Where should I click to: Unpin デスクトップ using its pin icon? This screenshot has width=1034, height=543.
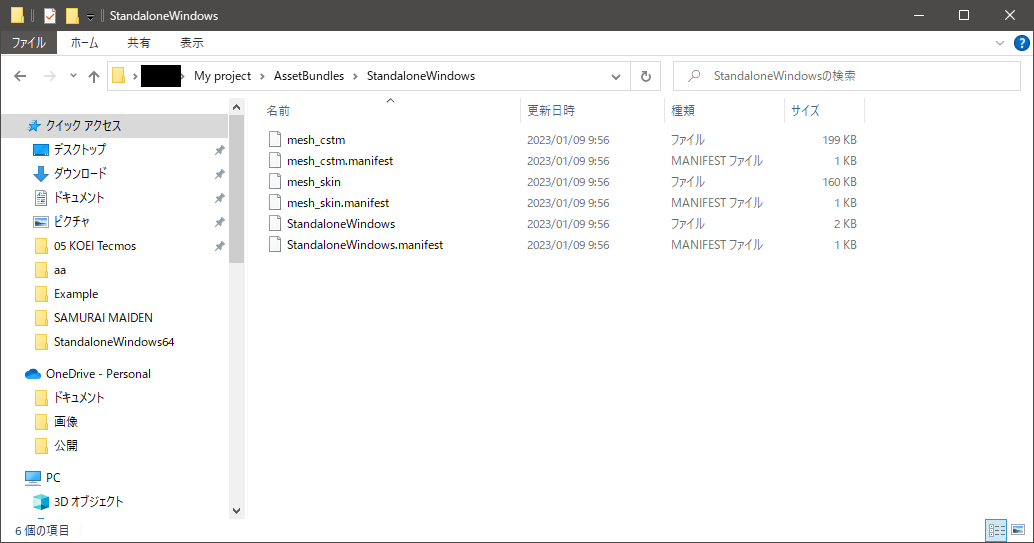(x=220, y=150)
